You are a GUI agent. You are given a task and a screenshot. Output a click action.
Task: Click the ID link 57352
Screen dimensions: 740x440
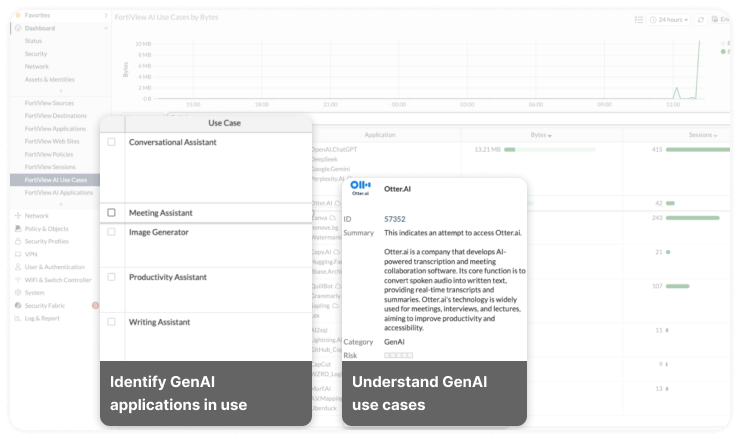(x=395, y=219)
